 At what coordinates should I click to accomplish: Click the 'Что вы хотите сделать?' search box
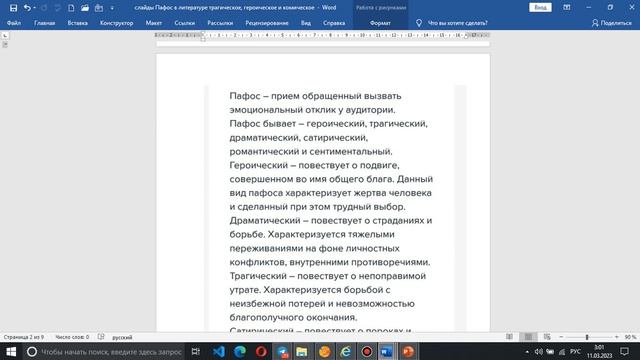458,23
